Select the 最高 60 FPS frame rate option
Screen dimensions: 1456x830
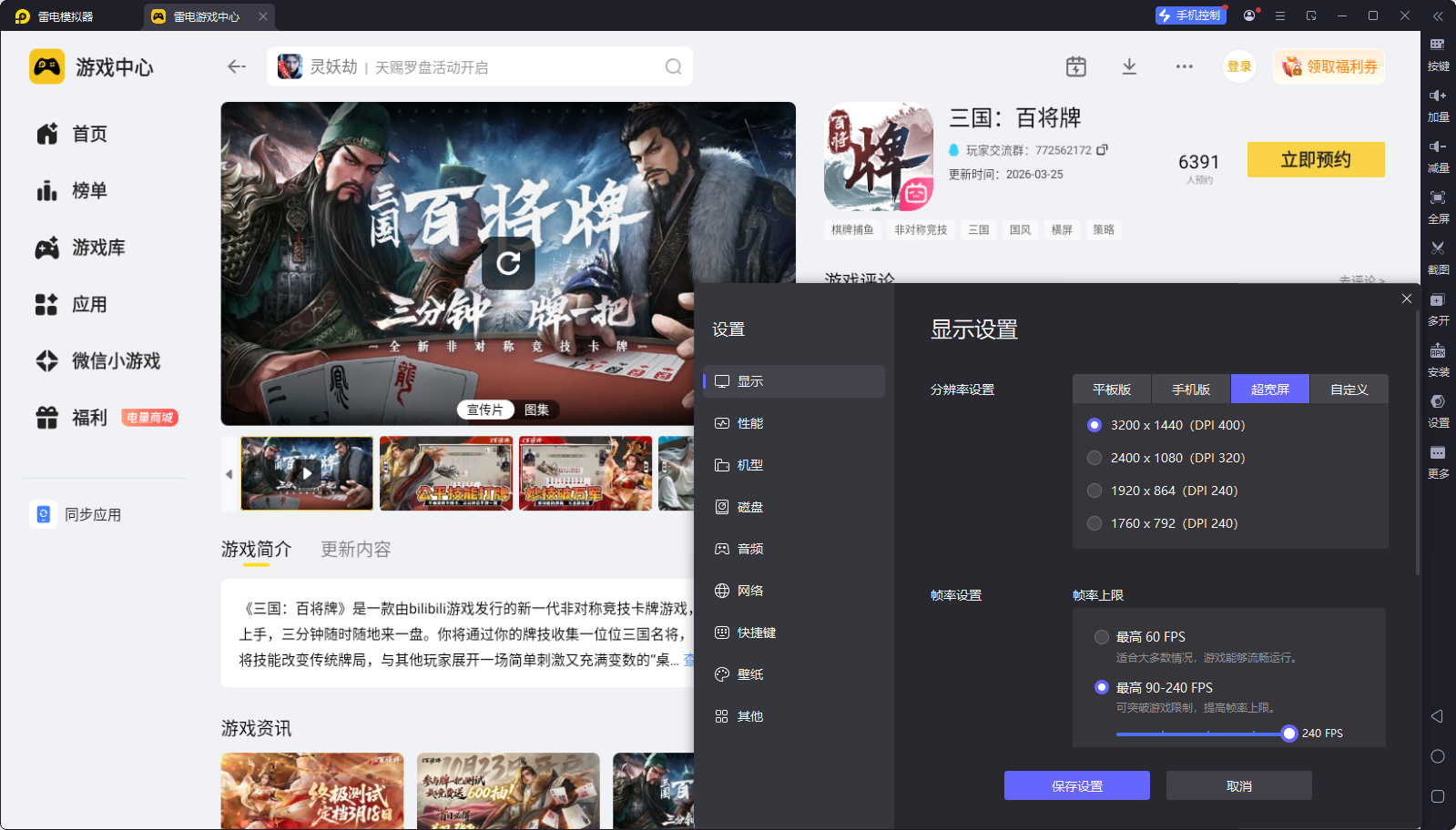[x=1102, y=637]
